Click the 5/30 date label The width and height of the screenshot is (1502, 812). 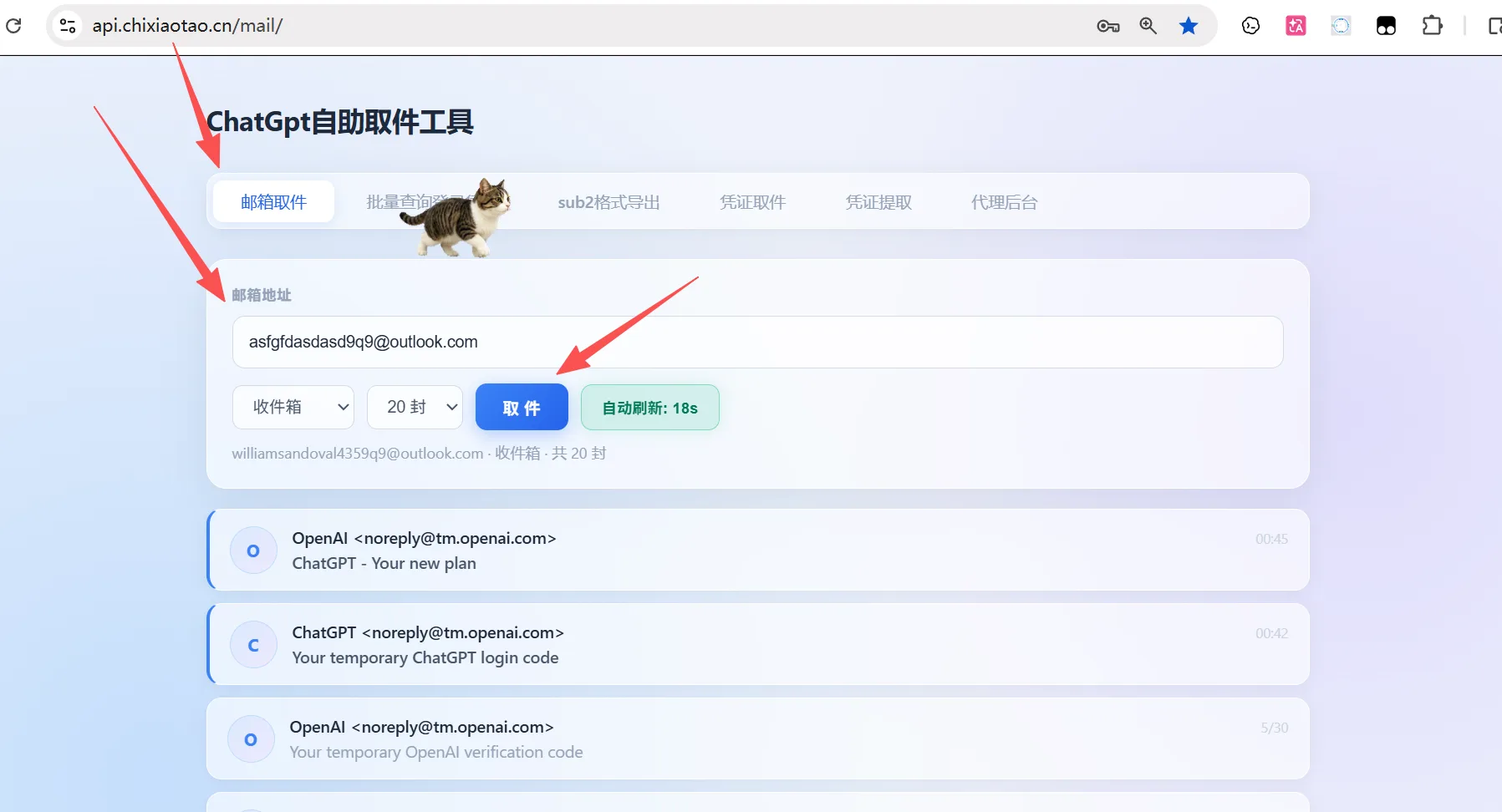point(1275,728)
